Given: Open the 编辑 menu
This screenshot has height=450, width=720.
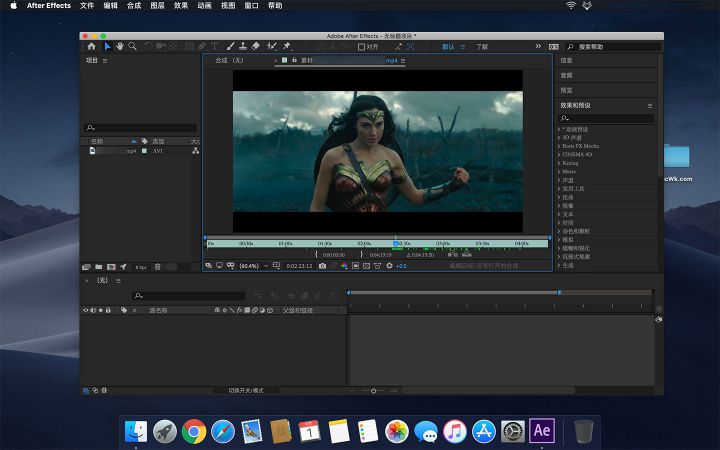Looking at the screenshot, I should tap(110, 6).
